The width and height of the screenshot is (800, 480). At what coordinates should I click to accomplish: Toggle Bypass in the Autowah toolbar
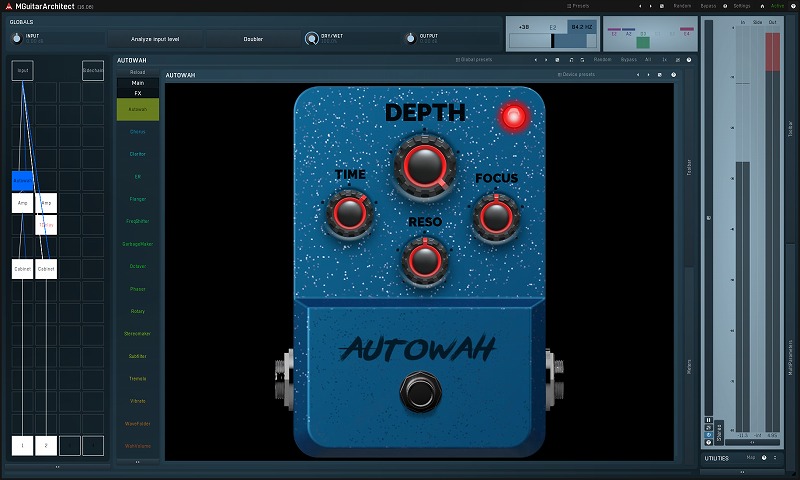pyautogui.click(x=628, y=60)
